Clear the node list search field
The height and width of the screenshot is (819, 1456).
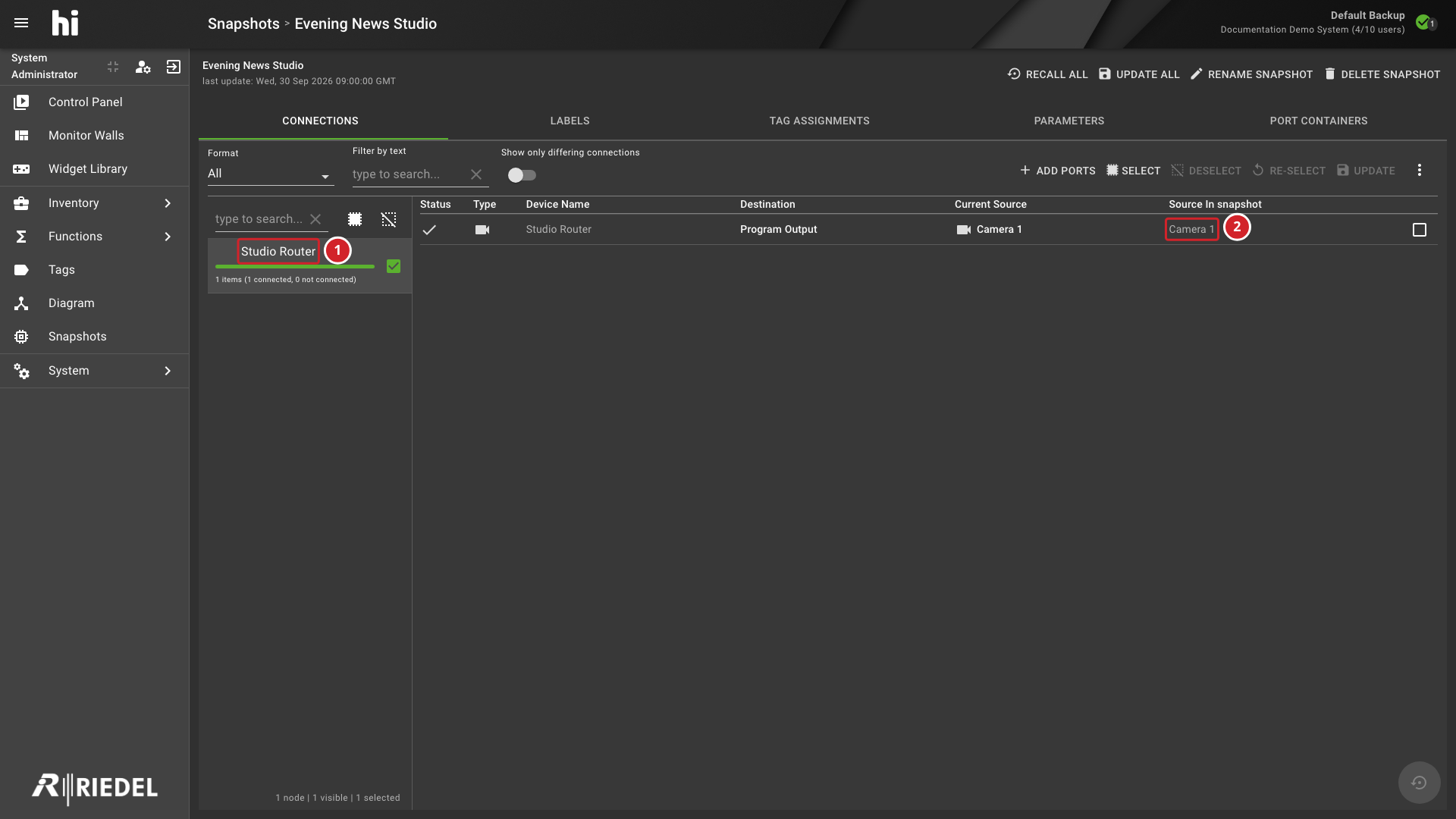[315, 219]
